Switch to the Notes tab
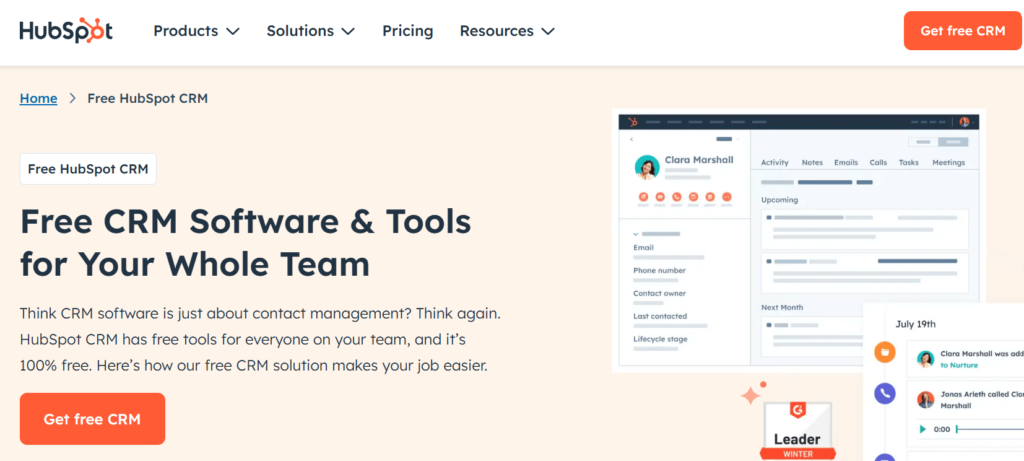The width and height of the screenshot is (1024, 461). (812, 163)
